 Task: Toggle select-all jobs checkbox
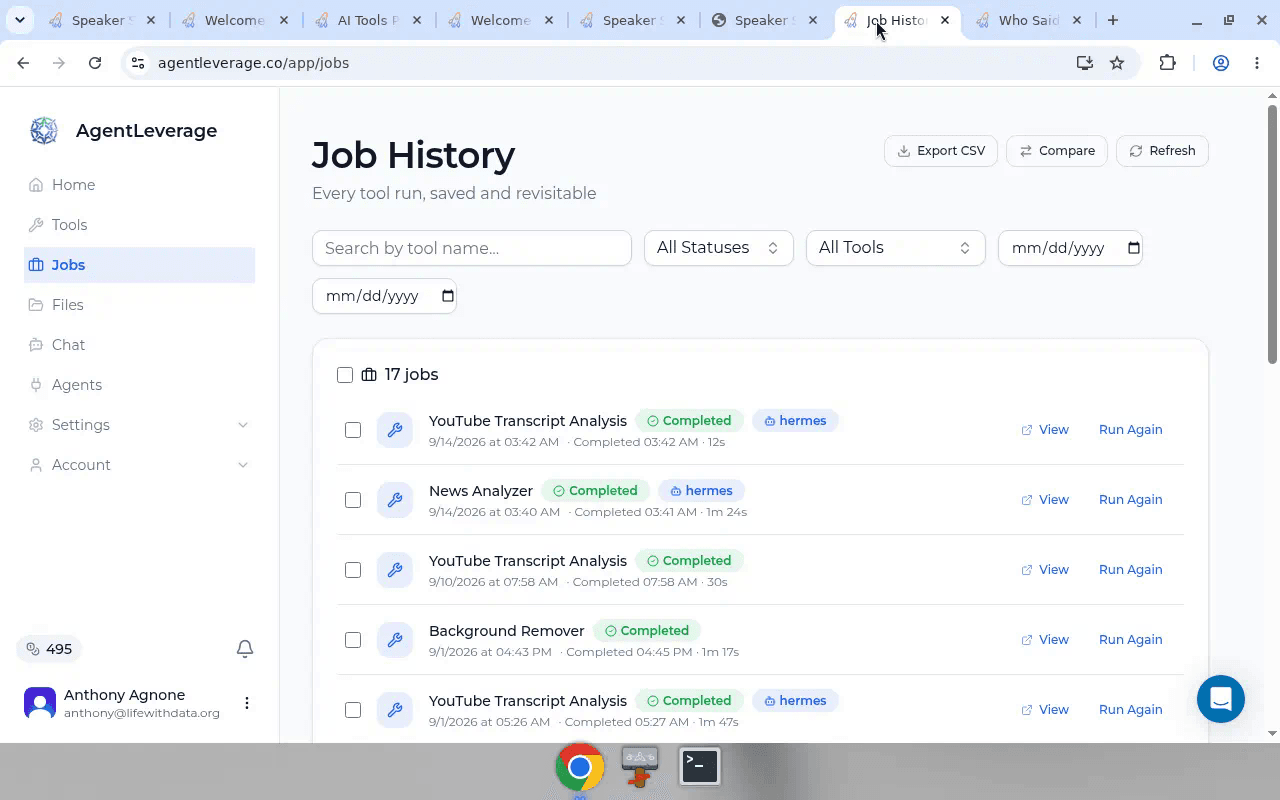[345, 375]
